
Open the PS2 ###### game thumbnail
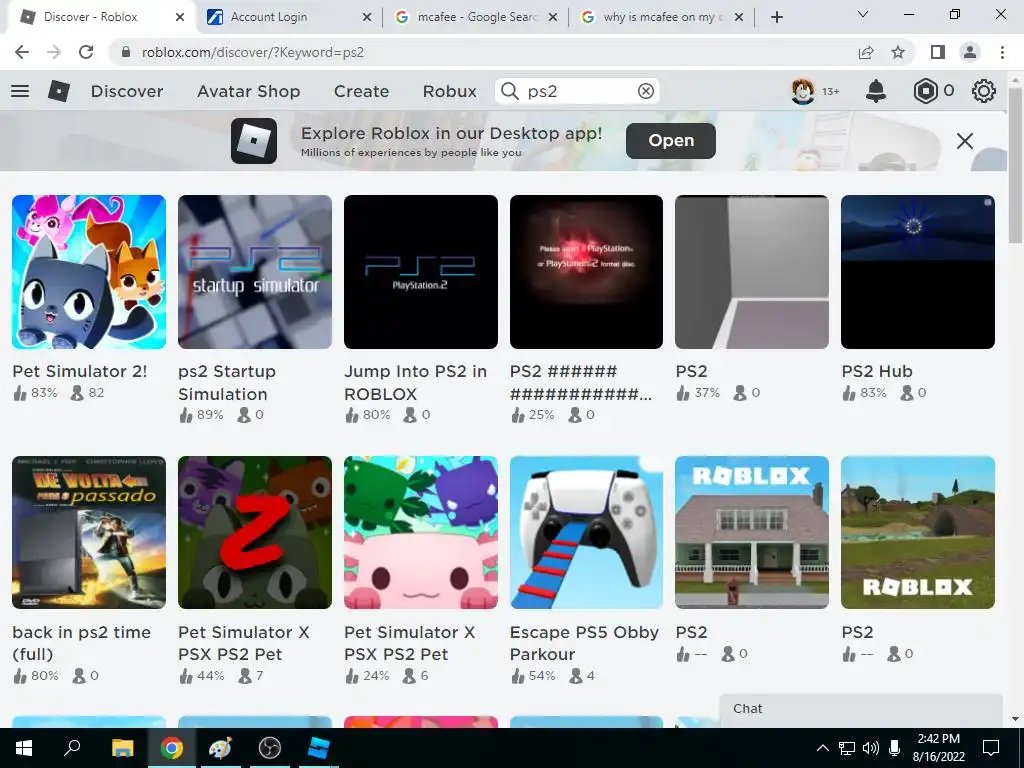click(x=586, y=272)
